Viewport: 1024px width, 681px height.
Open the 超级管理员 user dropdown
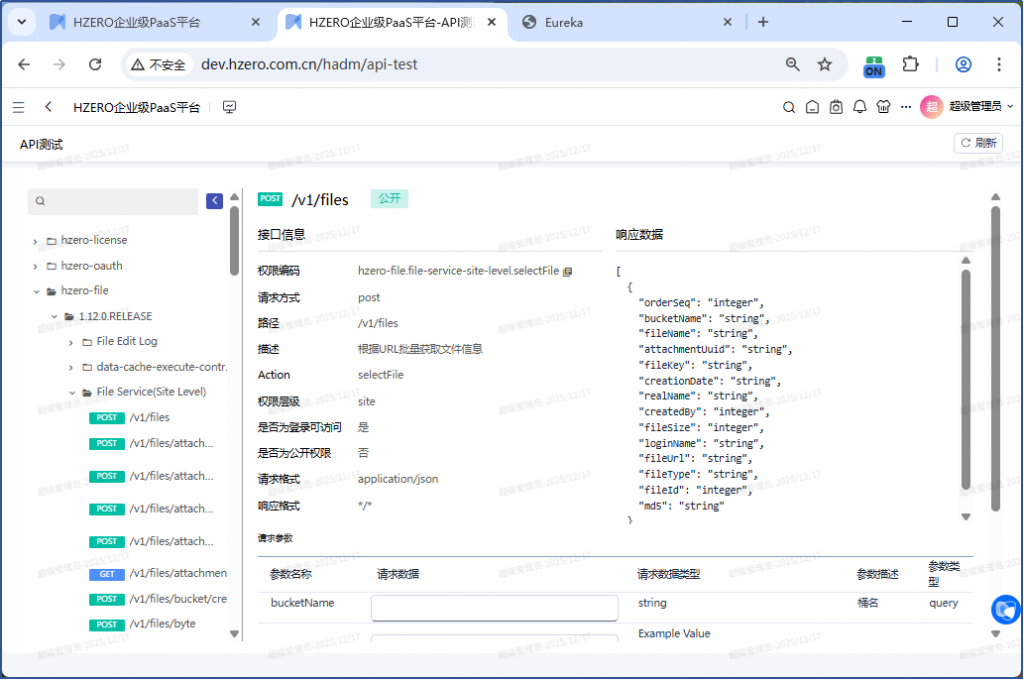(x=967, y=107)
